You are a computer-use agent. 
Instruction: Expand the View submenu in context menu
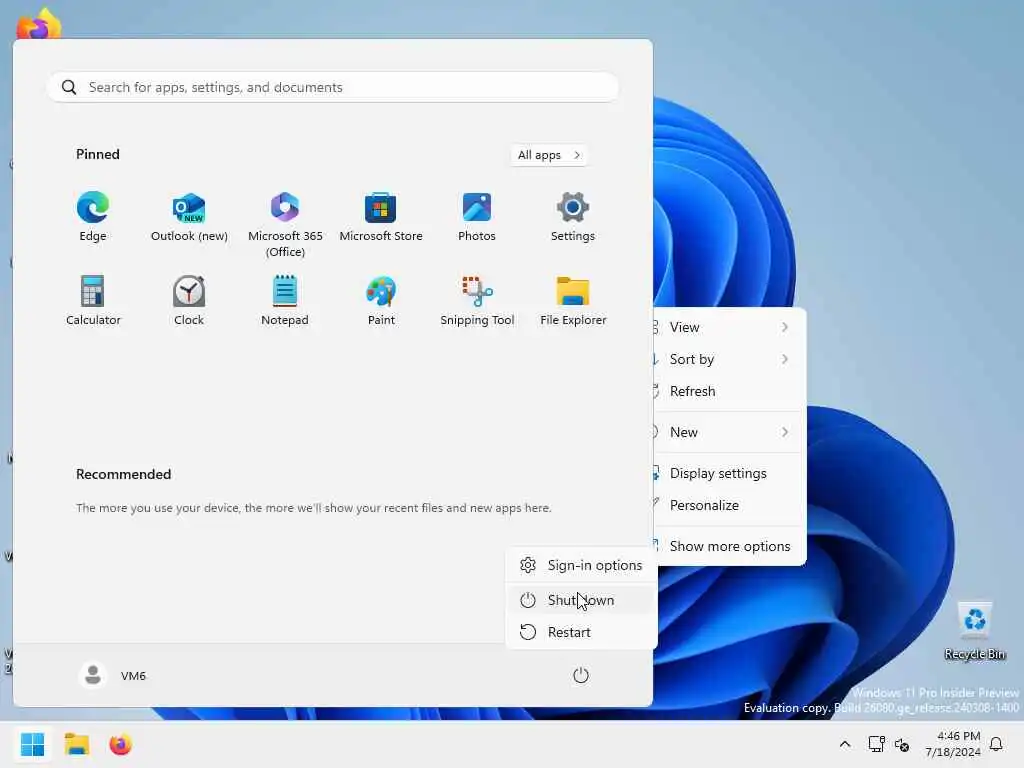729,327
